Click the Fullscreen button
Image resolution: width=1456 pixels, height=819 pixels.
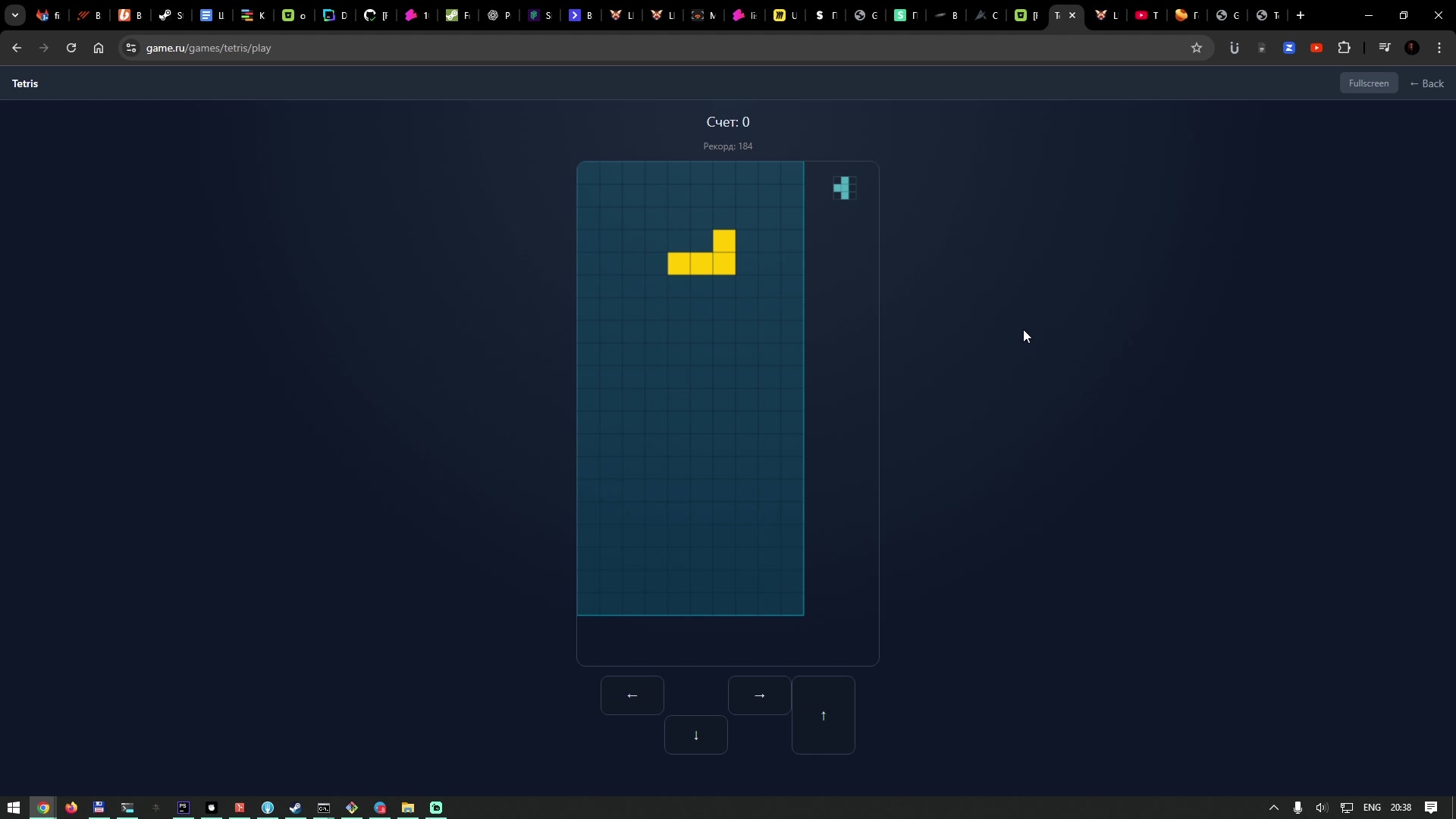click(1368, 83)
